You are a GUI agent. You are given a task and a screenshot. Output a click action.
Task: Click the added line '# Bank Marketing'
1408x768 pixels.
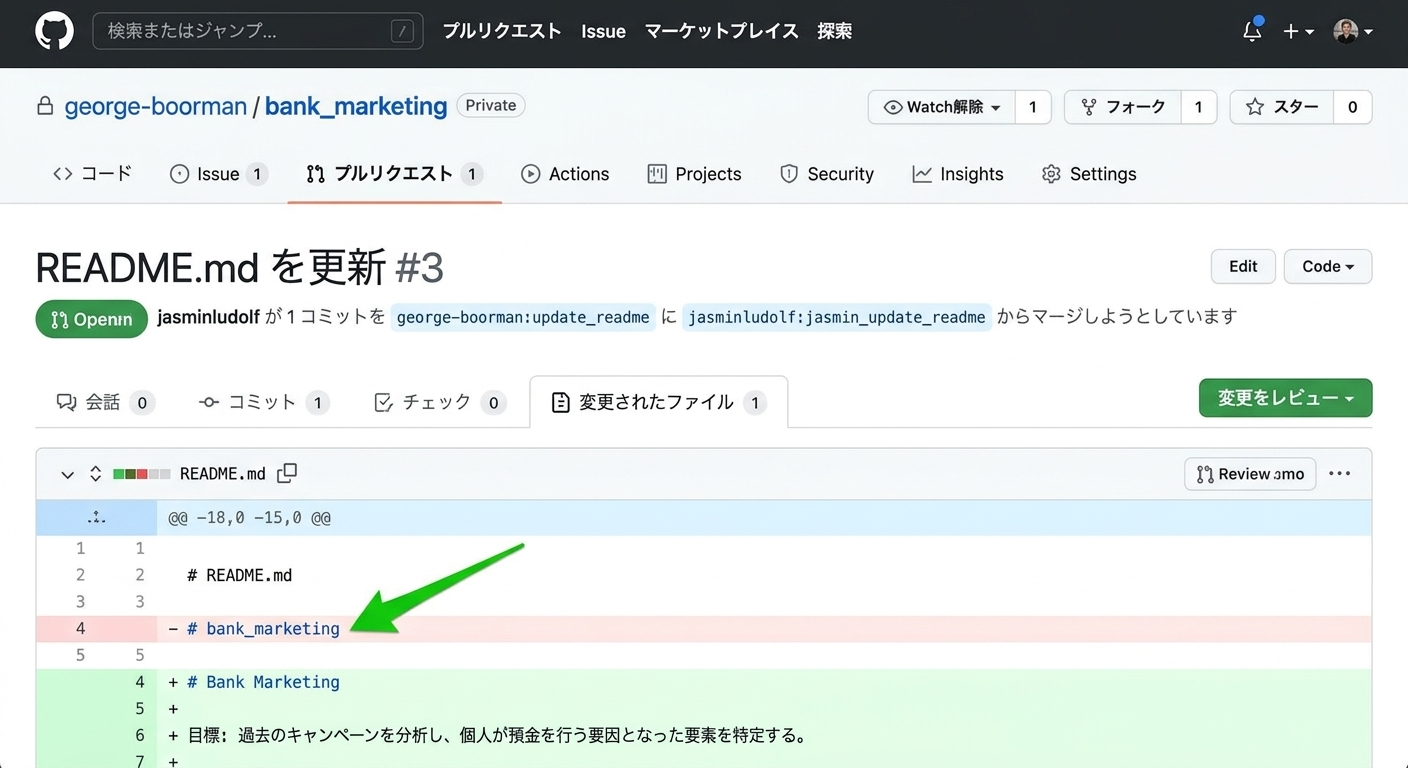[703, 682]
